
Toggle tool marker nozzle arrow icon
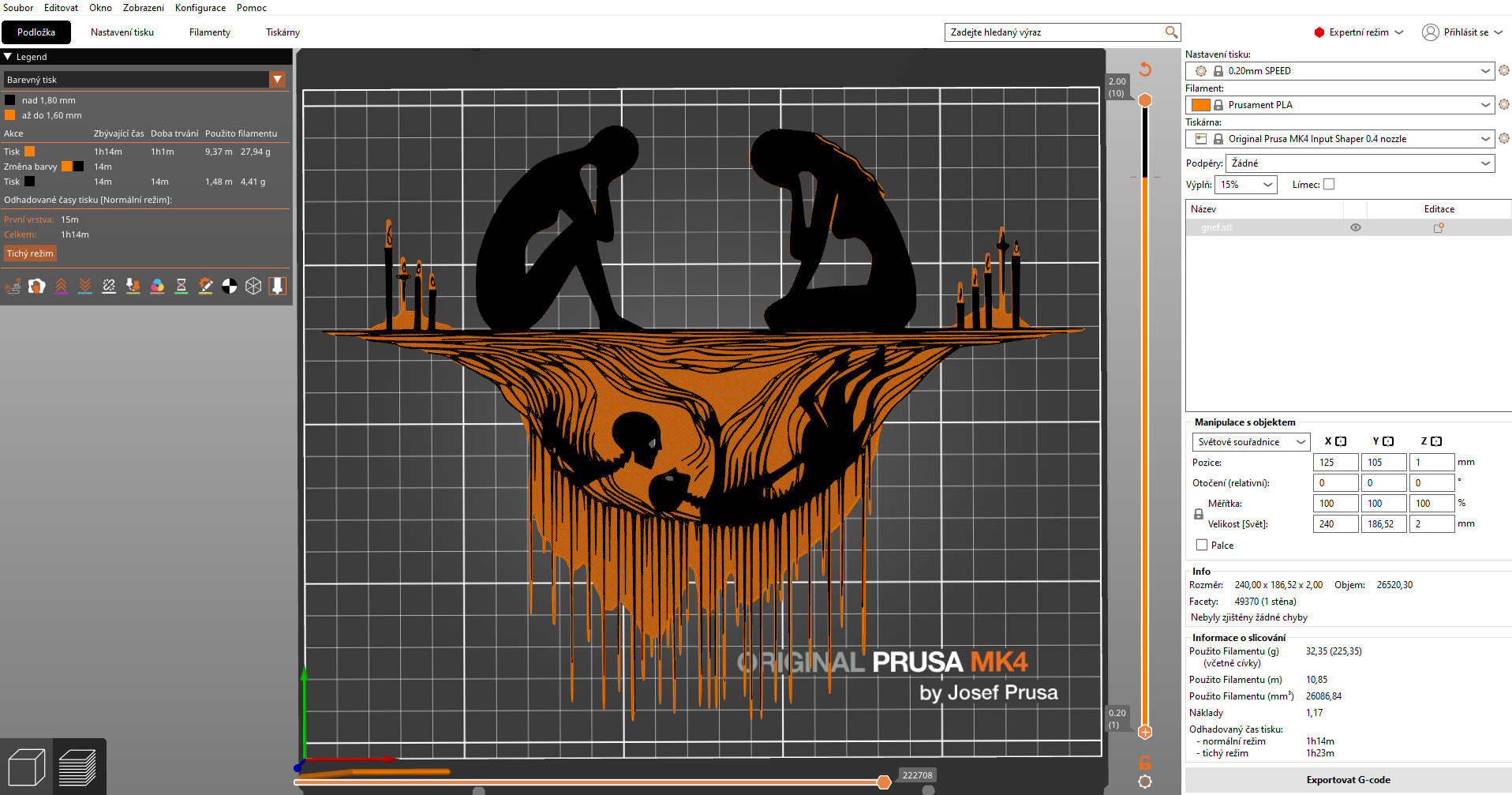[277, 286]
